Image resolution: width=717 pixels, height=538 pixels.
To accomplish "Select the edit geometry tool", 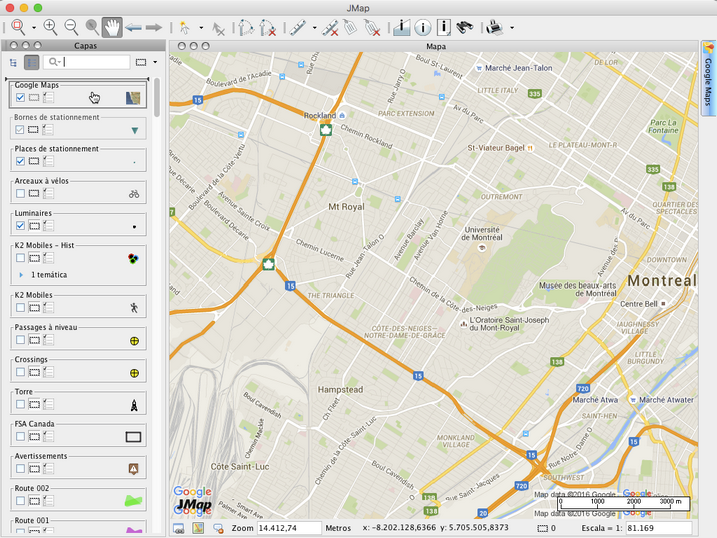I will pyautogui.click(x=246, y=27).
